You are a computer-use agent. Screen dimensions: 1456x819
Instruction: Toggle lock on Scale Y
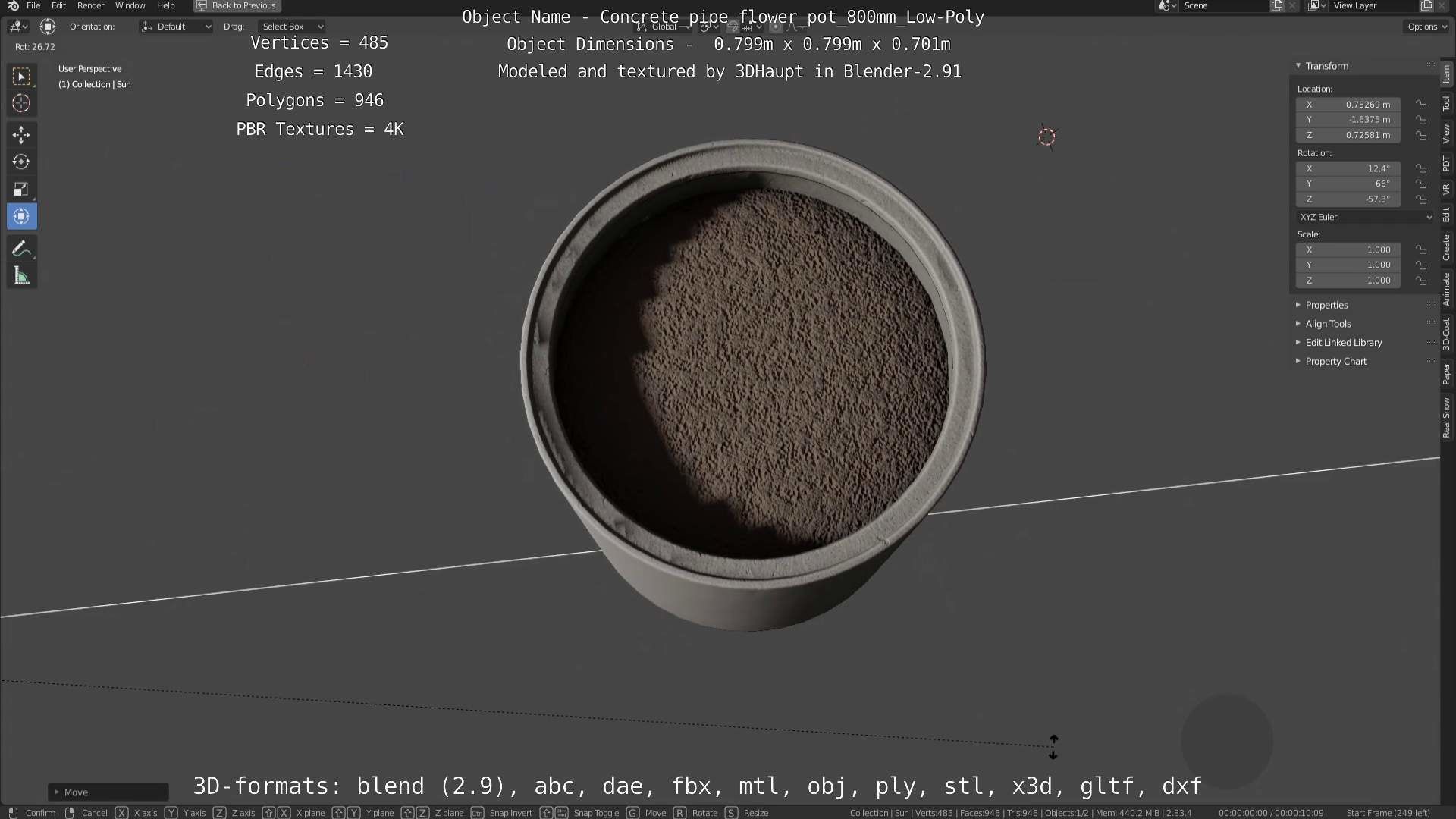[x=1422, y=265]
